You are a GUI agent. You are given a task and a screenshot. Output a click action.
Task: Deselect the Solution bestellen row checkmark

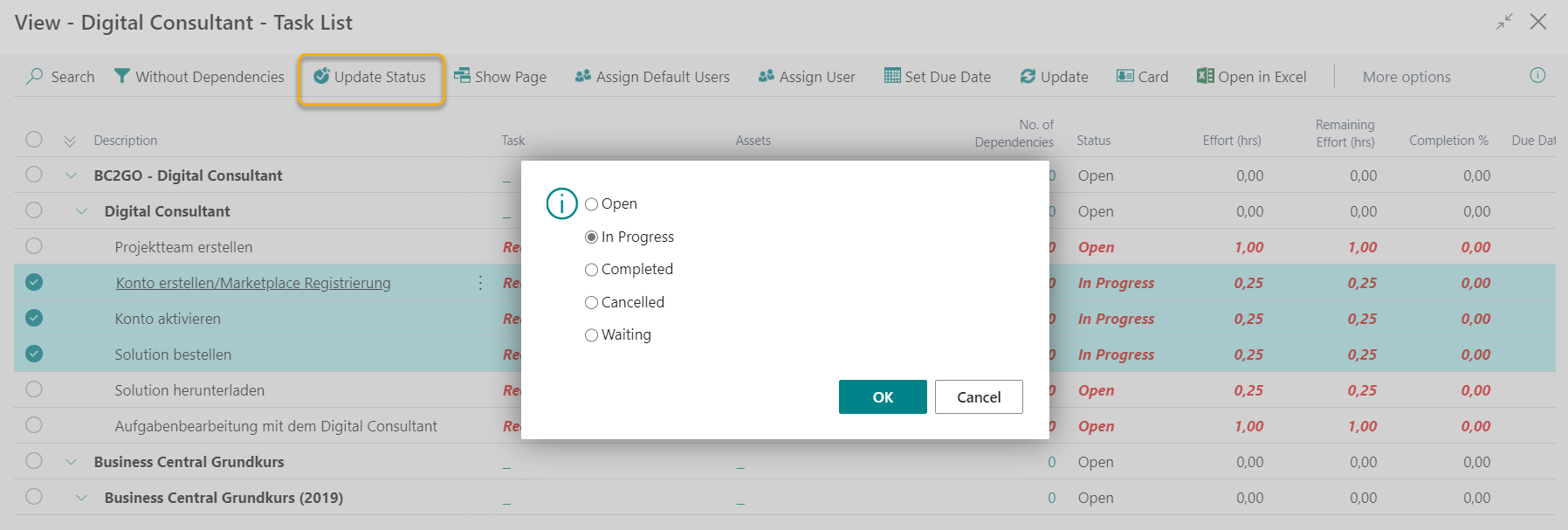pyautogui.click(x=34, y=354)
